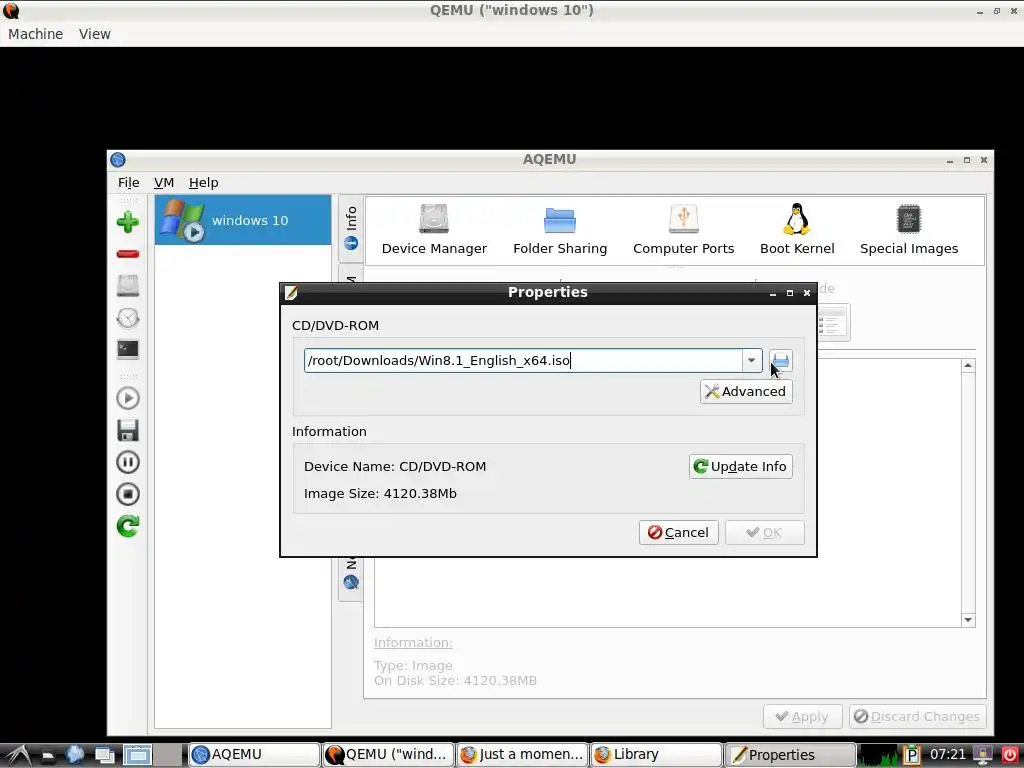Click the green reset VM icon
The image size is (1024, 768).
128,526
